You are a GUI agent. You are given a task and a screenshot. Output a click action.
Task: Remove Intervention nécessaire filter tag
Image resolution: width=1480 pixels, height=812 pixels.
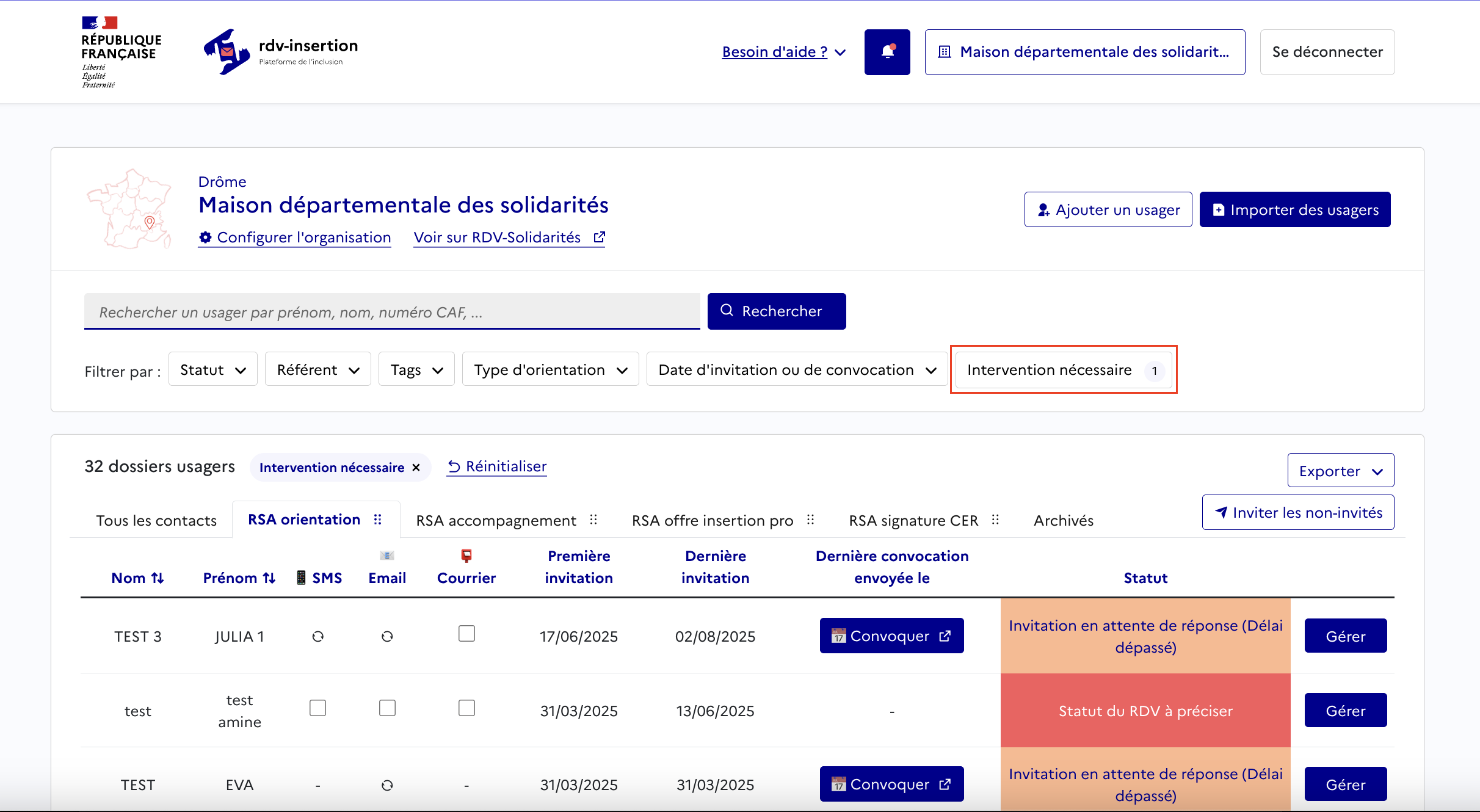(416, 468)
